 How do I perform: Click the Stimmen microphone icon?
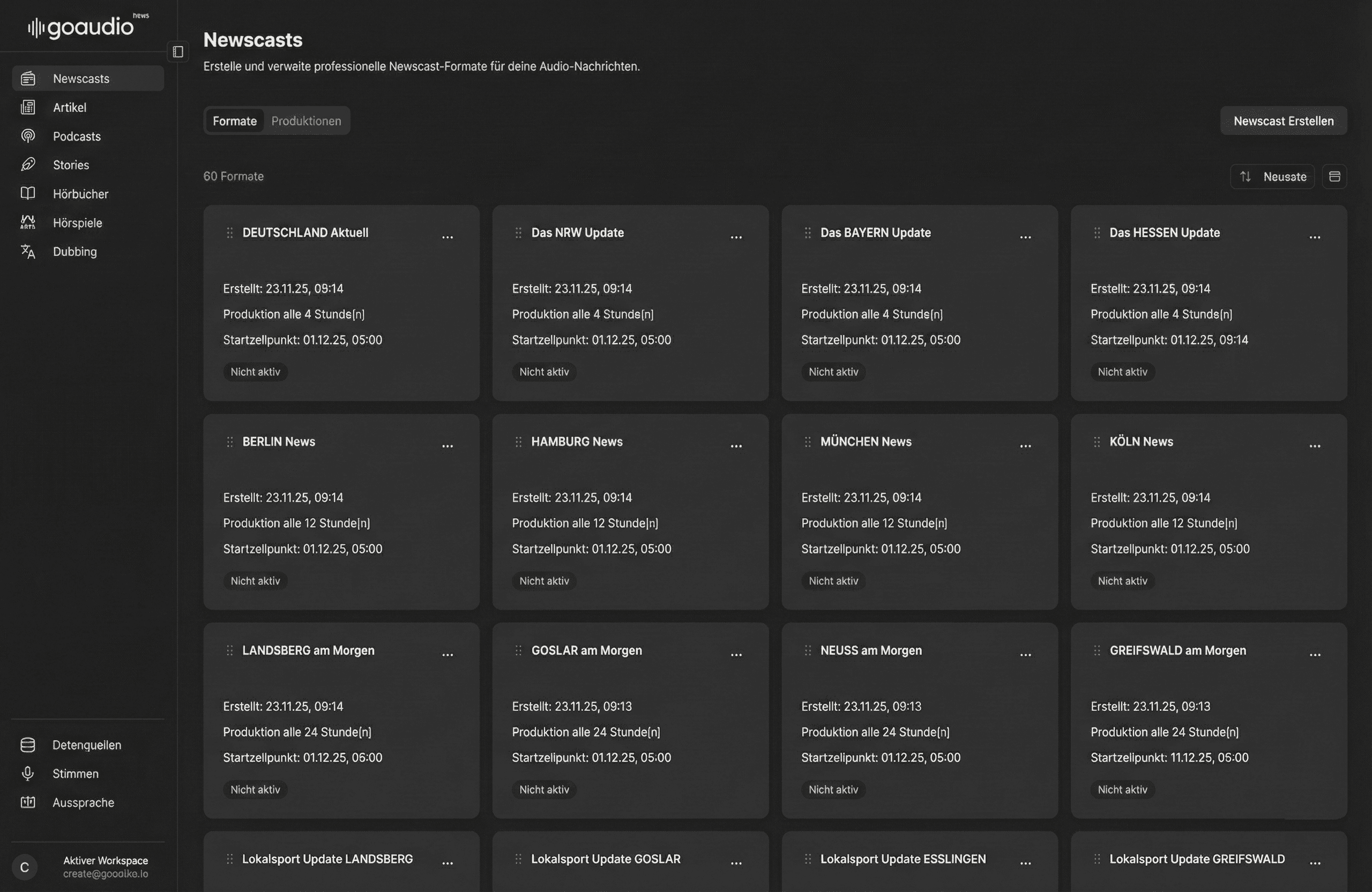(x=28, y=774)
